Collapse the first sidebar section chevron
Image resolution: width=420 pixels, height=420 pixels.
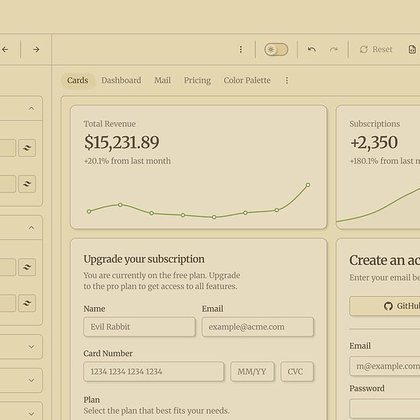[31, 108]
